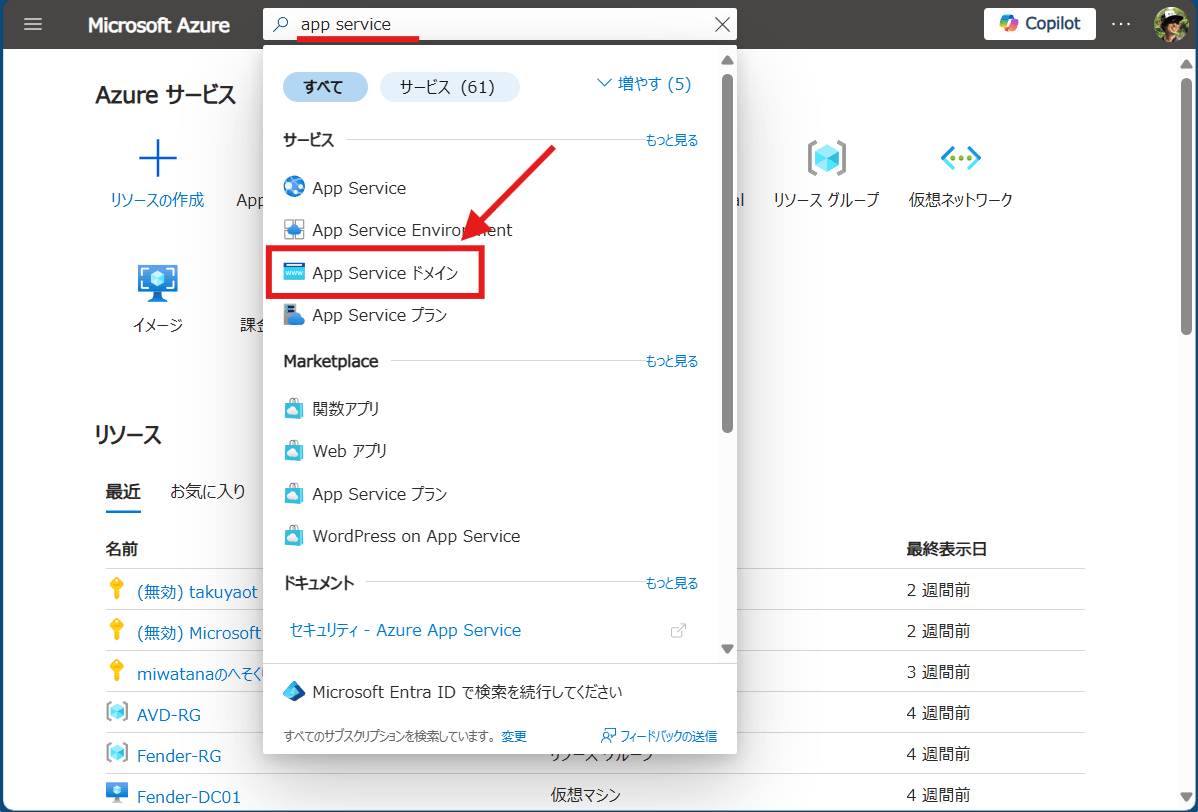Click the App Service プラン service icon

click(294, 315)
